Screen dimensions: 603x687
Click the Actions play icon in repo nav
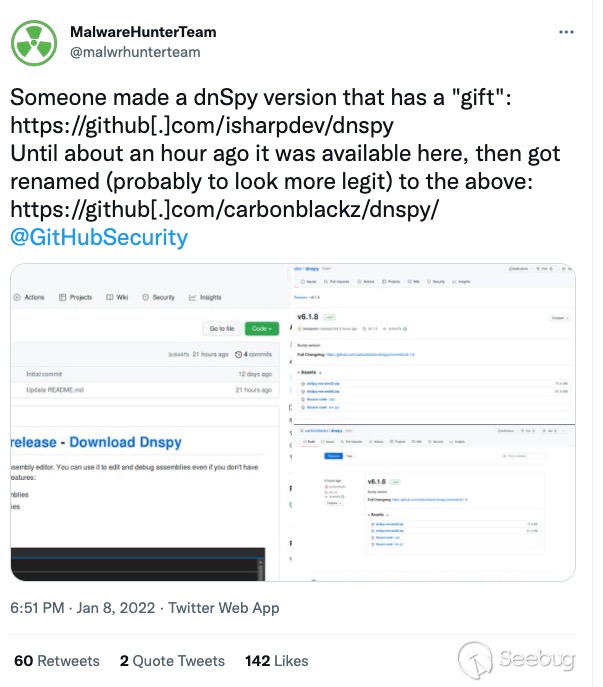[17, 297]
